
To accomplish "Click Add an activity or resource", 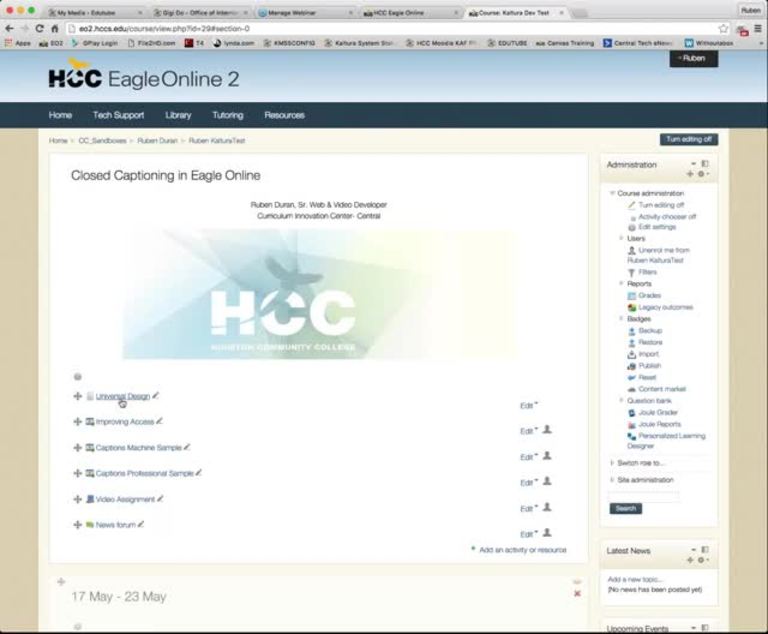I will (523, 550).
